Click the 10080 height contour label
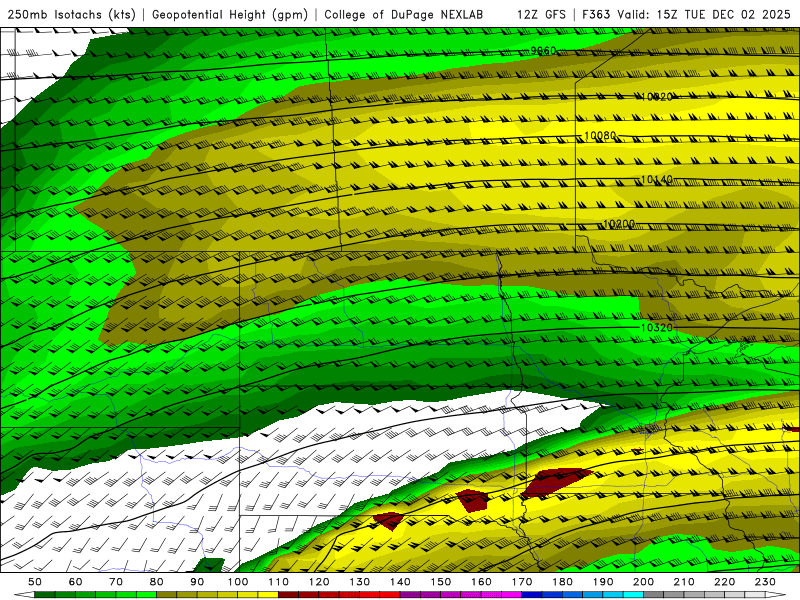The height and width of the screenshot is (600, 800). click(600, 136)
